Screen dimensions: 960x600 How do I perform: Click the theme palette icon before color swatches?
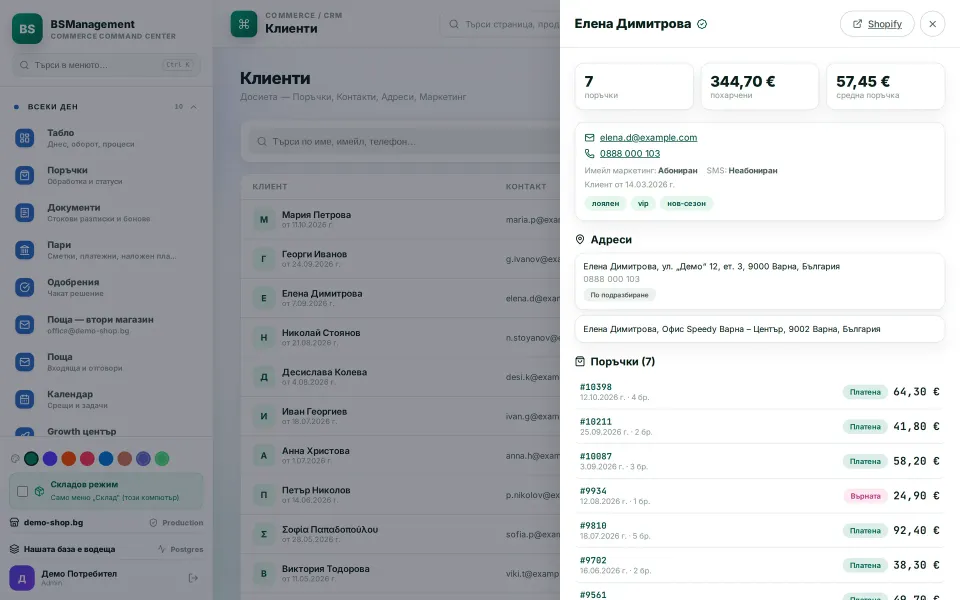pos(15,459)
